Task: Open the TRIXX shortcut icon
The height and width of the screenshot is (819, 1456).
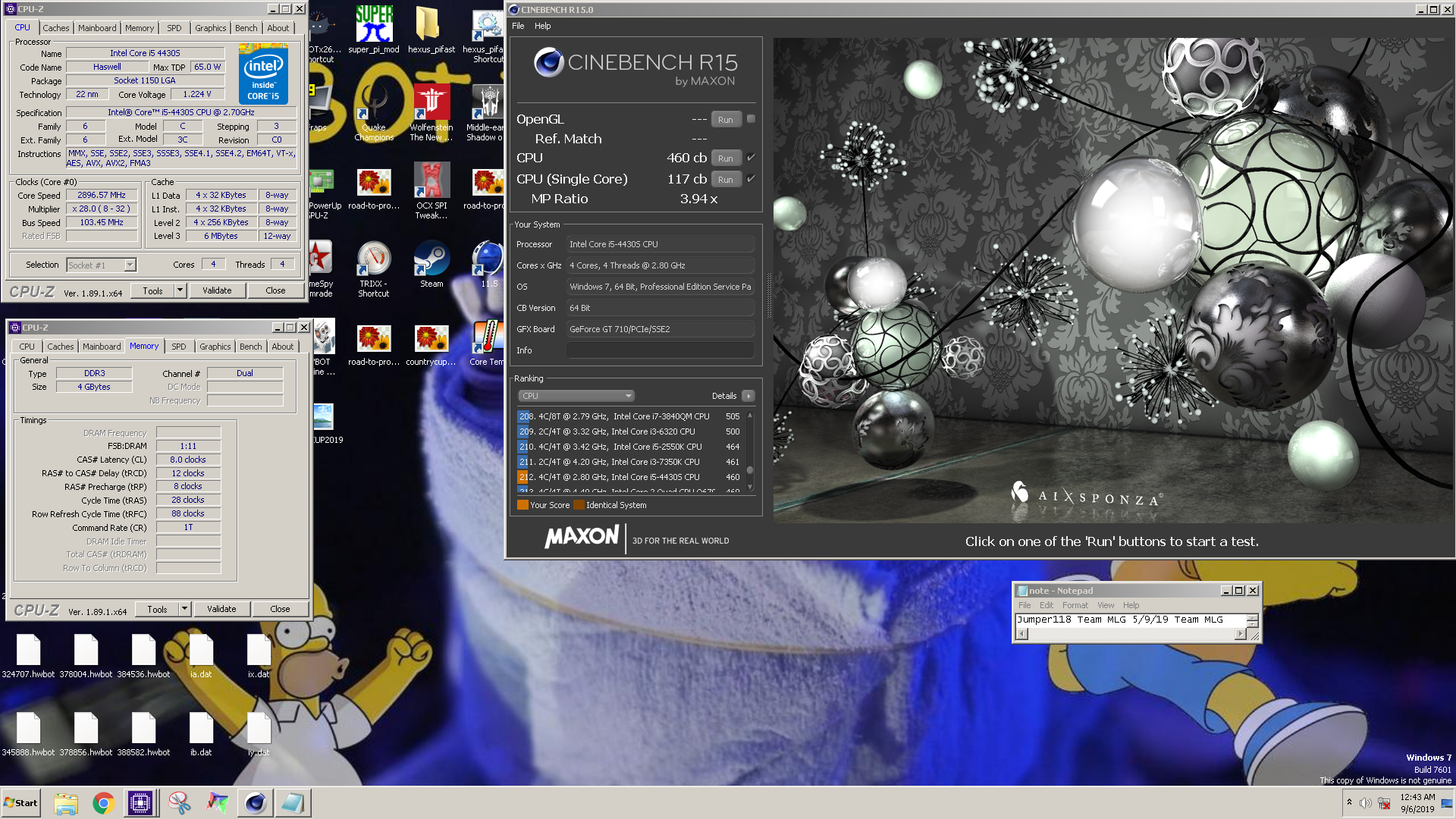Action: click(374, 269)
